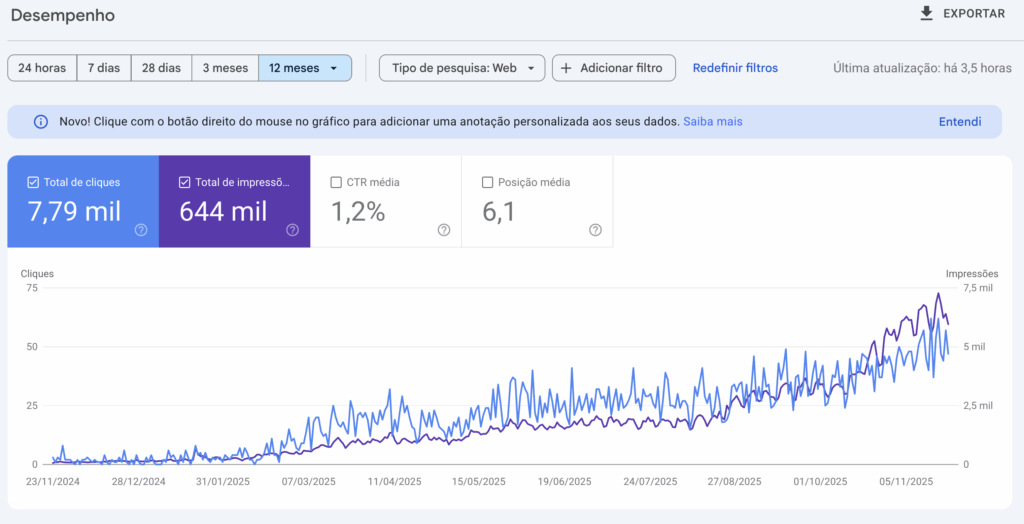
Task: Choose the 3 meses time range
Action: click(225, 68)
